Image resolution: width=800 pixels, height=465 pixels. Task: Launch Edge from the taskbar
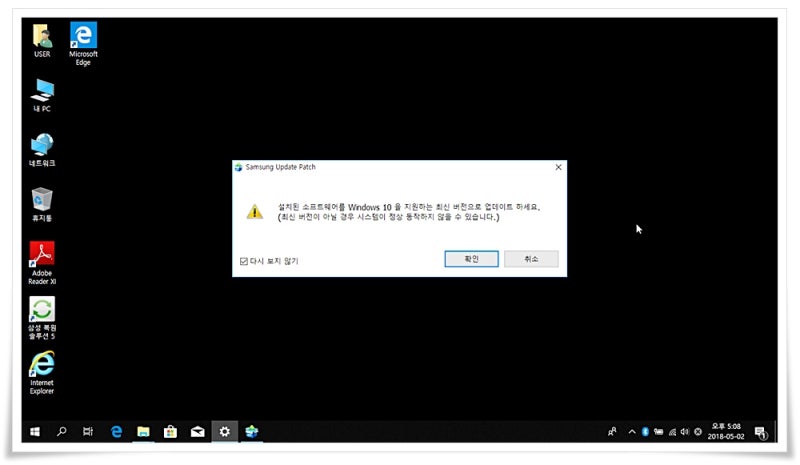point(116,432)
